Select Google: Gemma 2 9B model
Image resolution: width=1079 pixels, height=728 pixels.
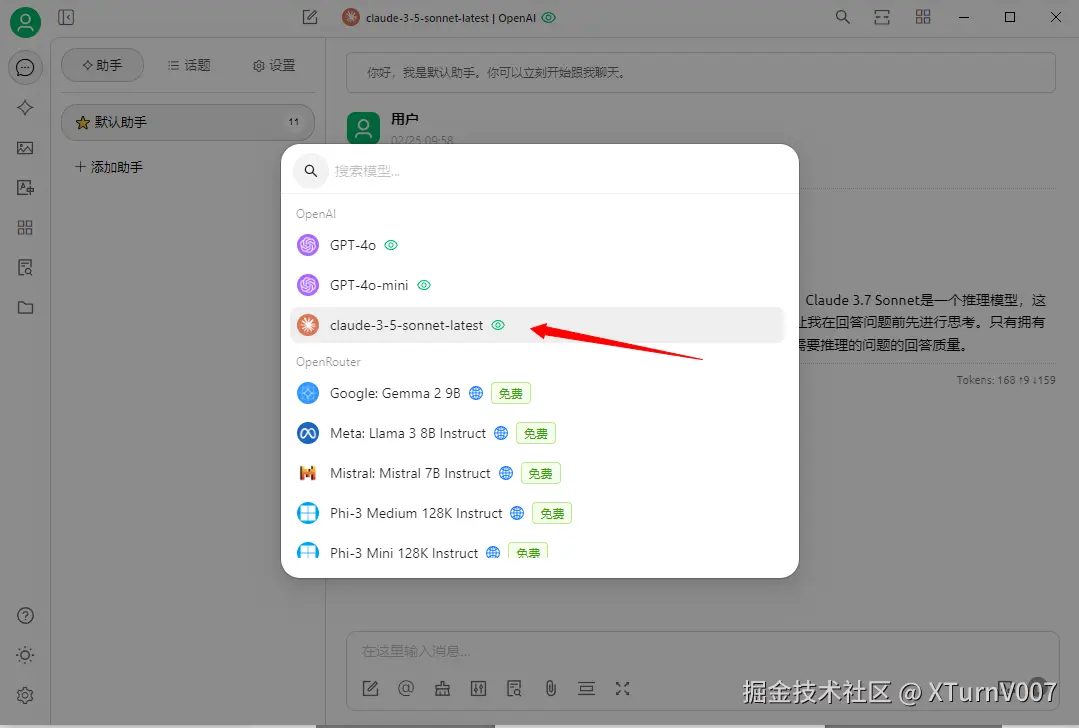(537, 393)
